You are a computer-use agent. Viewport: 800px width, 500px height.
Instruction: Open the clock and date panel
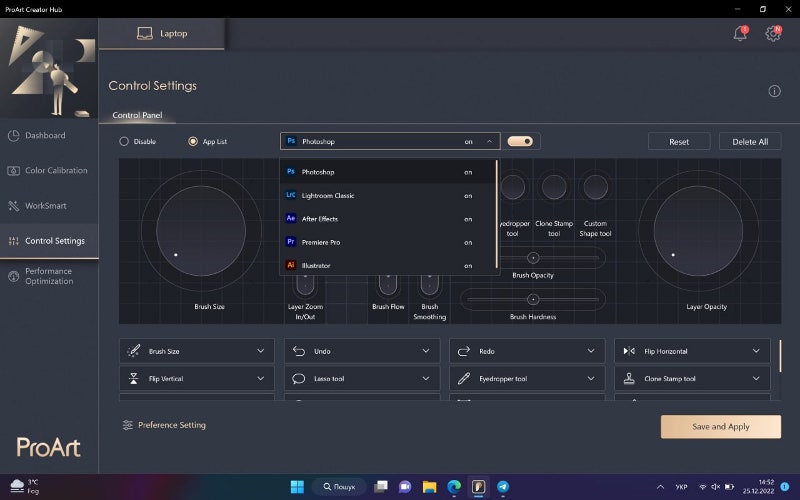coord(758,487)
